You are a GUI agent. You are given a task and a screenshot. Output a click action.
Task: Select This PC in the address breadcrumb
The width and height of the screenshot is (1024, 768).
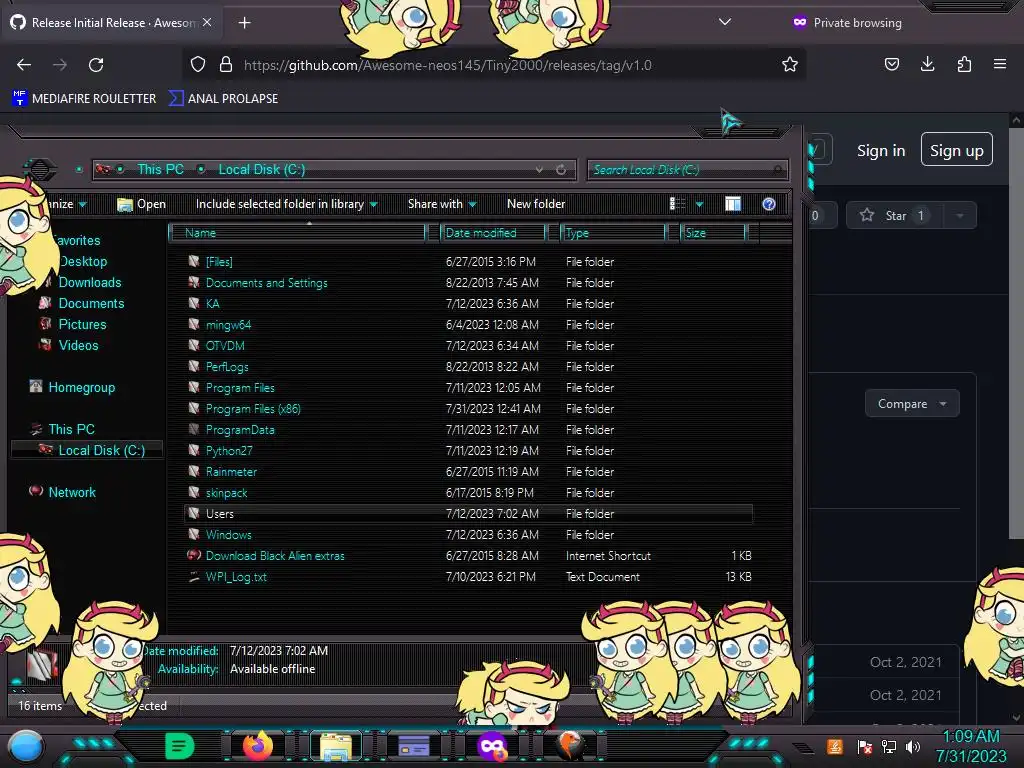160,170
